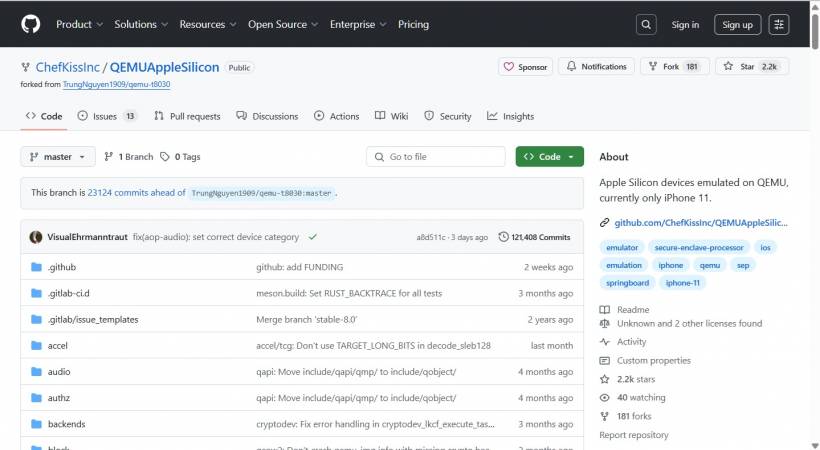820x450 pixels.
Task: Open the backends folder icon
Action: [36, 424]
